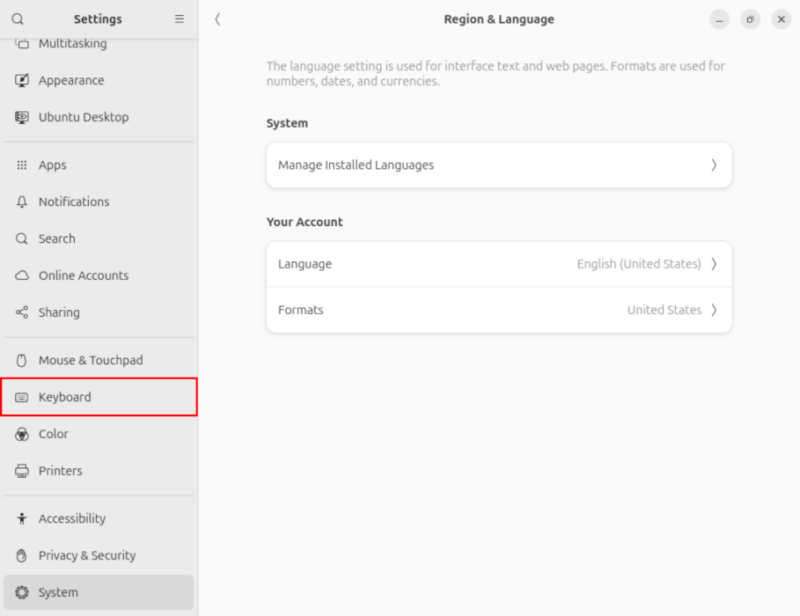Open the Keyboard settings panel

click(65, 397)
